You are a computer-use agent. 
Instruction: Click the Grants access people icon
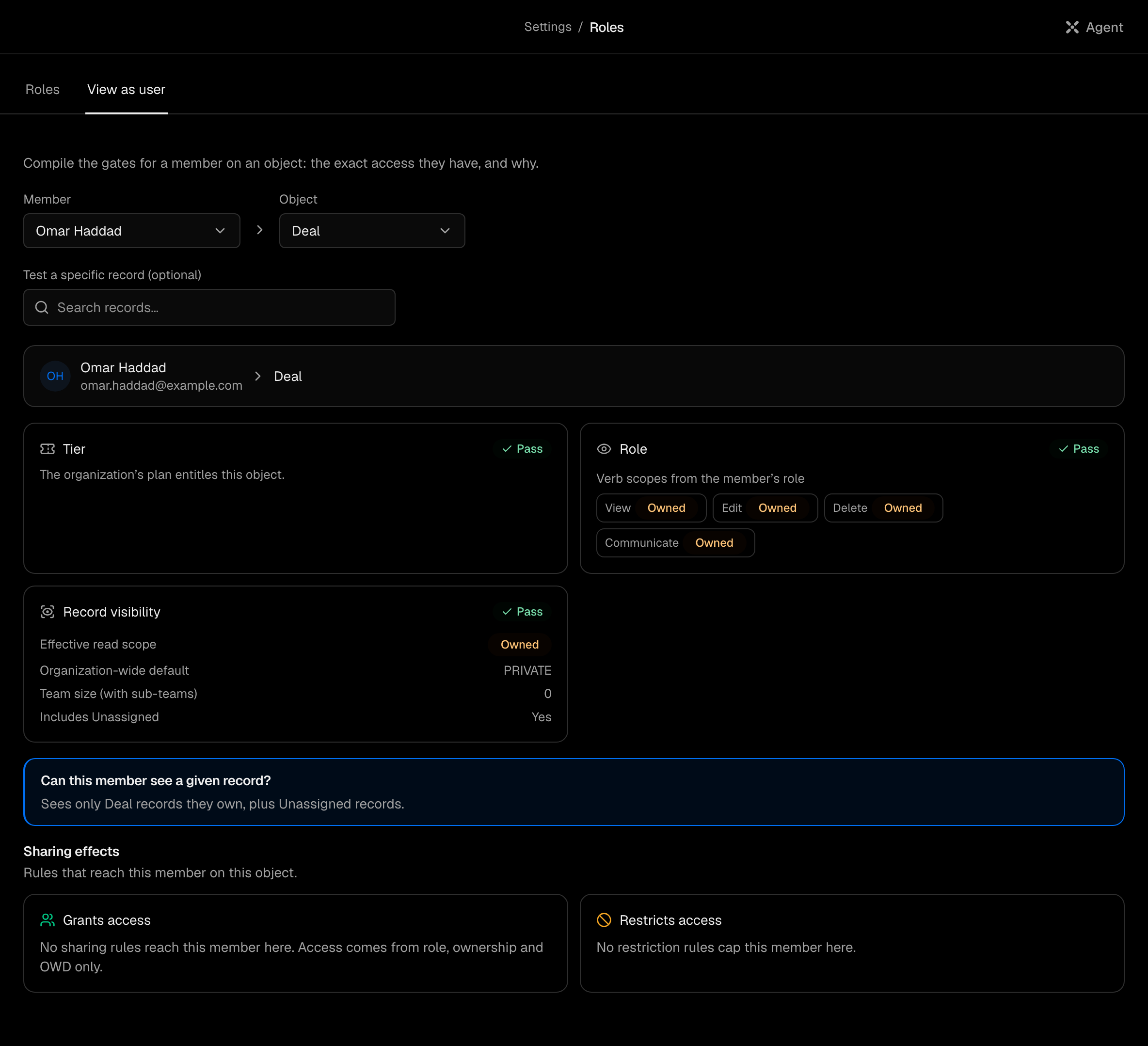(x=48, y=919)
